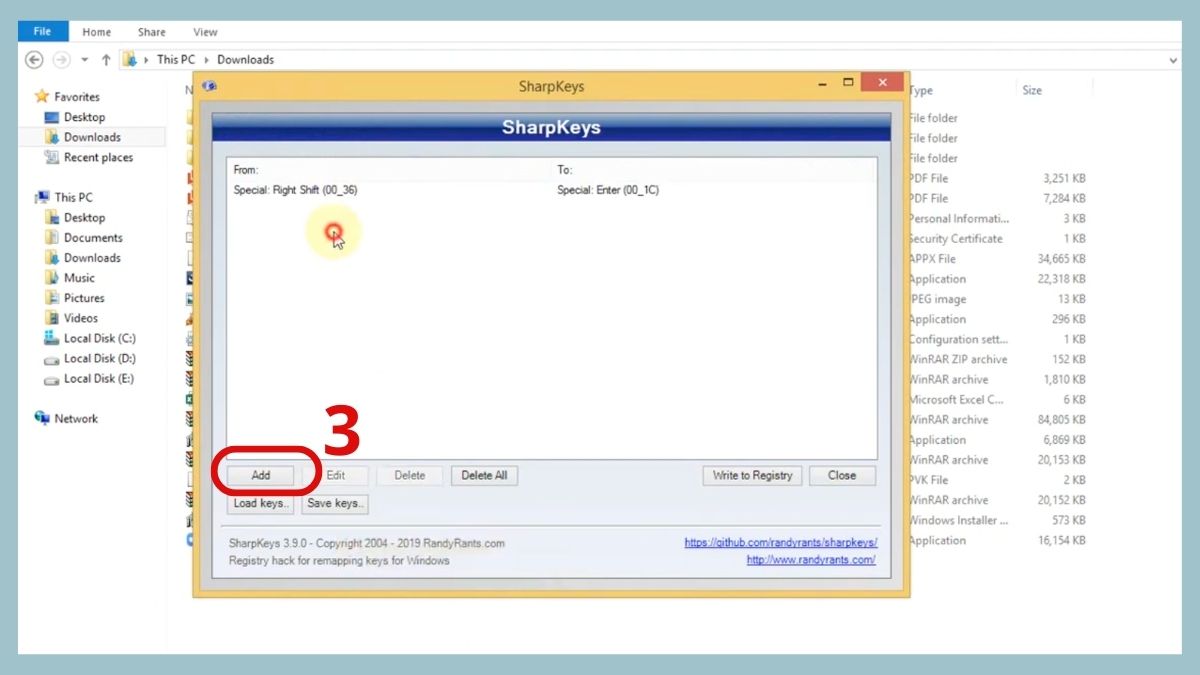Open the breadcrumb arrow after This PC

[205, 59]
